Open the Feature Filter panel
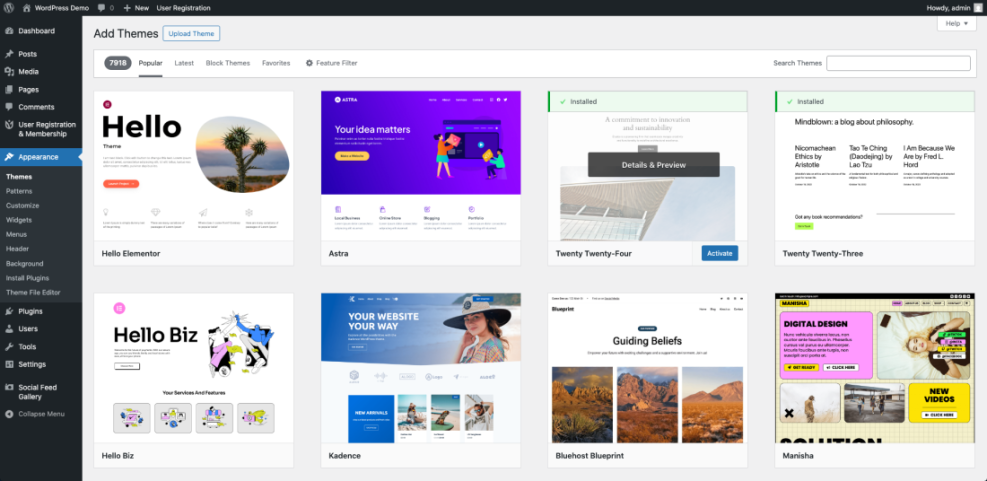Image resolution: width=987 pixels, height=481 pixels. click(x=331, y=63)
